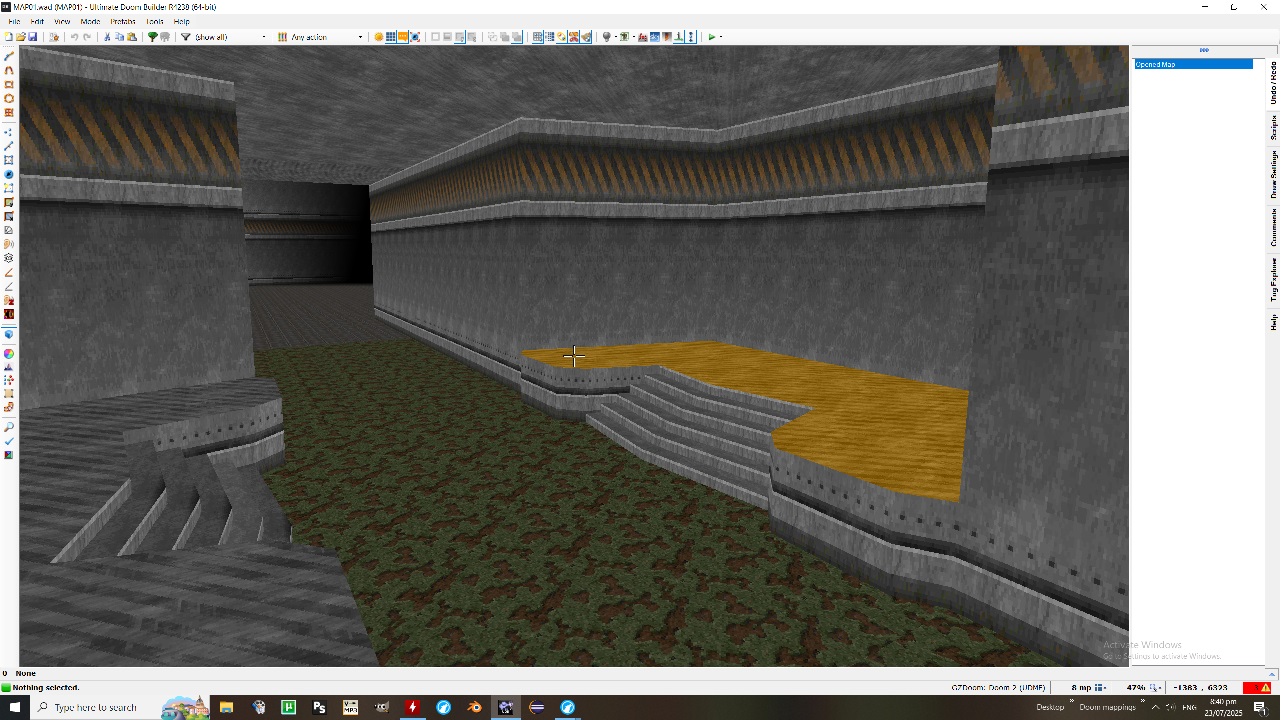Open the color picker wheel tool

tap(9, 353)
